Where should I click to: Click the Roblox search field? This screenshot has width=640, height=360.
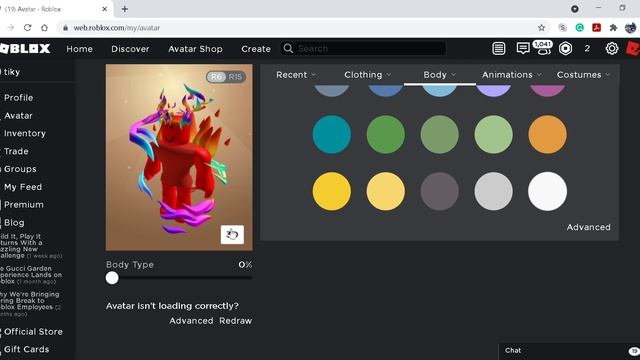tap(363, 49)
